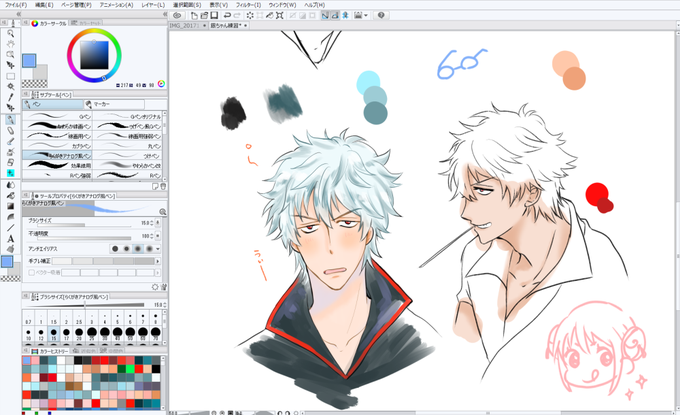Image resolution: width=680 pixels, height=415 pixels.
Task: Enable the vector snapping checkbox
Action: (31, 272)
